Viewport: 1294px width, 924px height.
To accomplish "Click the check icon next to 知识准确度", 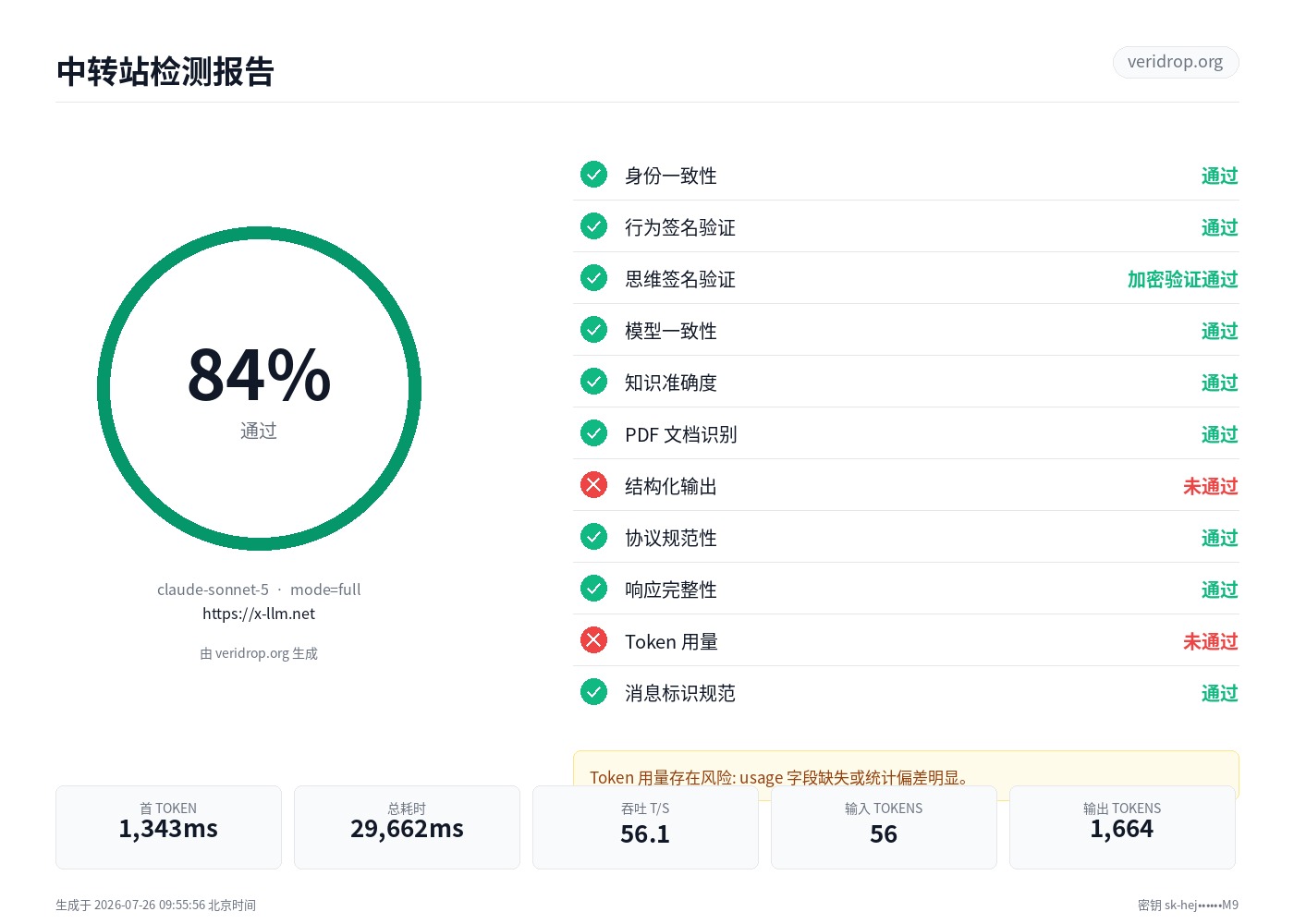I will (593, 382).
